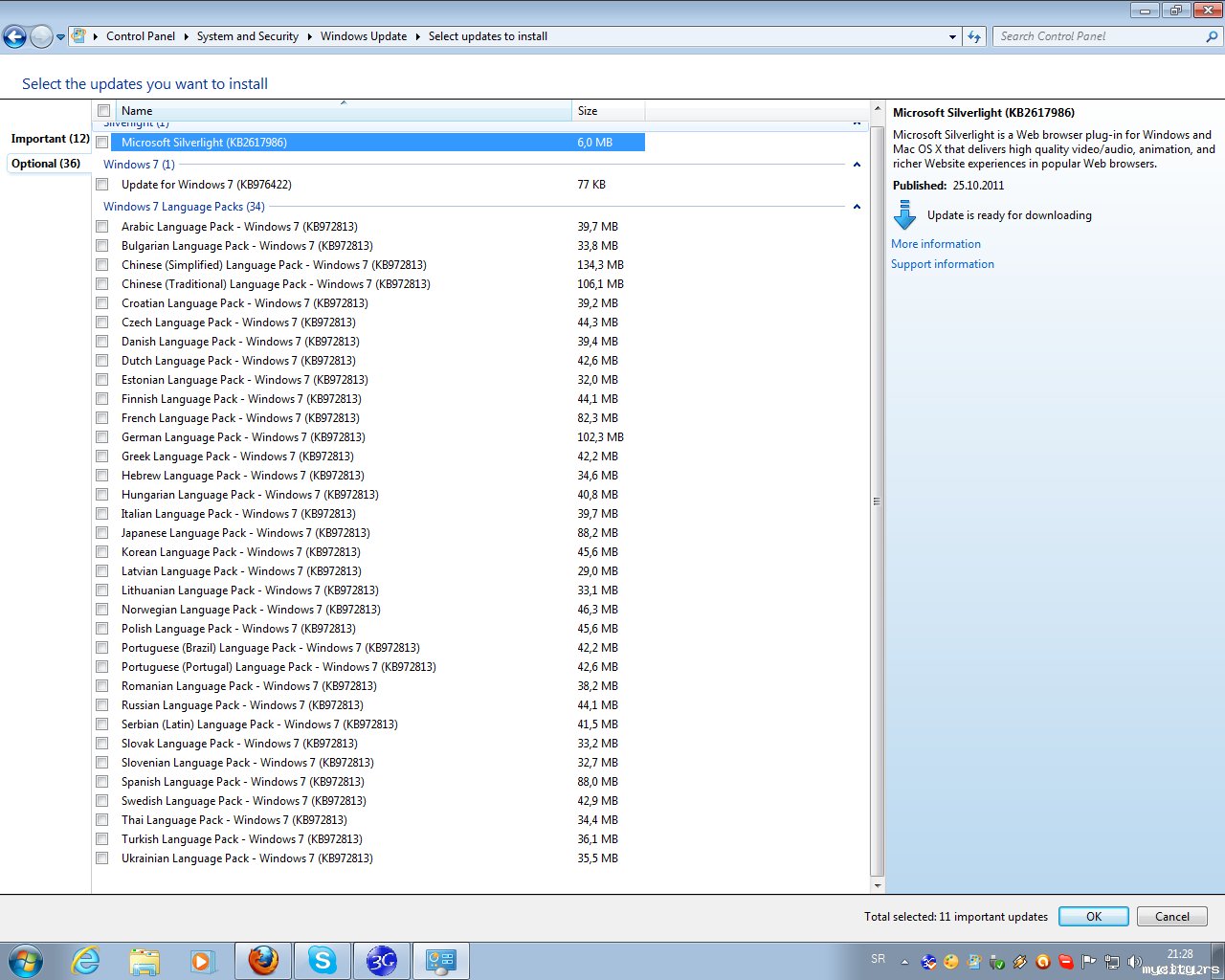Click the updates list scrollbar thumb
Screen dimensions: 1225x980
pyautogui.click(x=877, y=501)
